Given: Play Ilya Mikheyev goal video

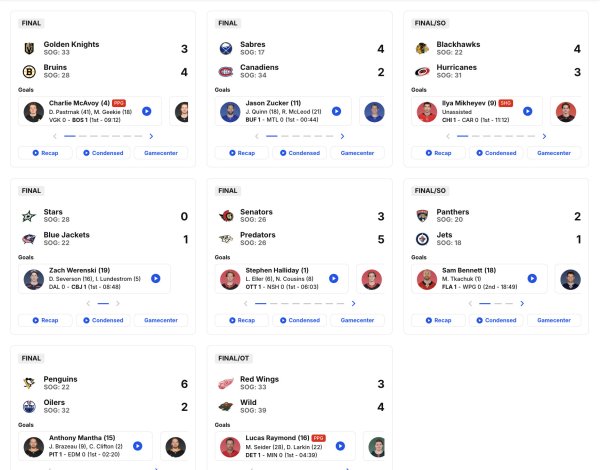Looking at the screenshot, I should 527,112.
